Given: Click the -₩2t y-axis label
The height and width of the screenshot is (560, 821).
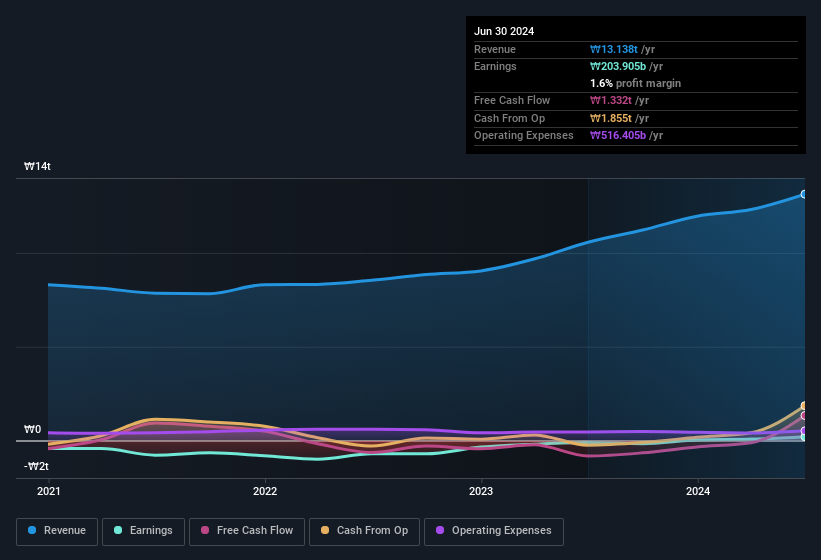Looking at the screenshot, I should click(x=36, y=466).
